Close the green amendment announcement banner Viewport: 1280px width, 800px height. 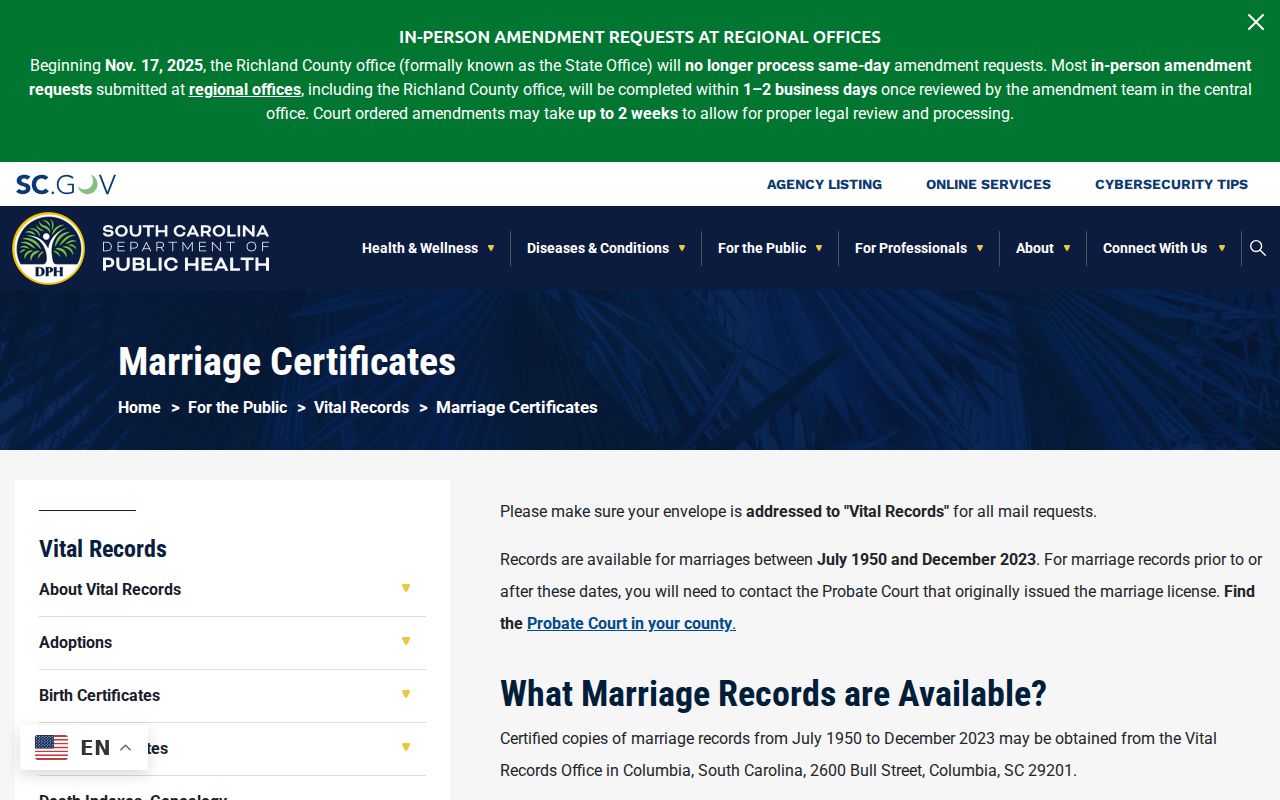point(1255,22)
